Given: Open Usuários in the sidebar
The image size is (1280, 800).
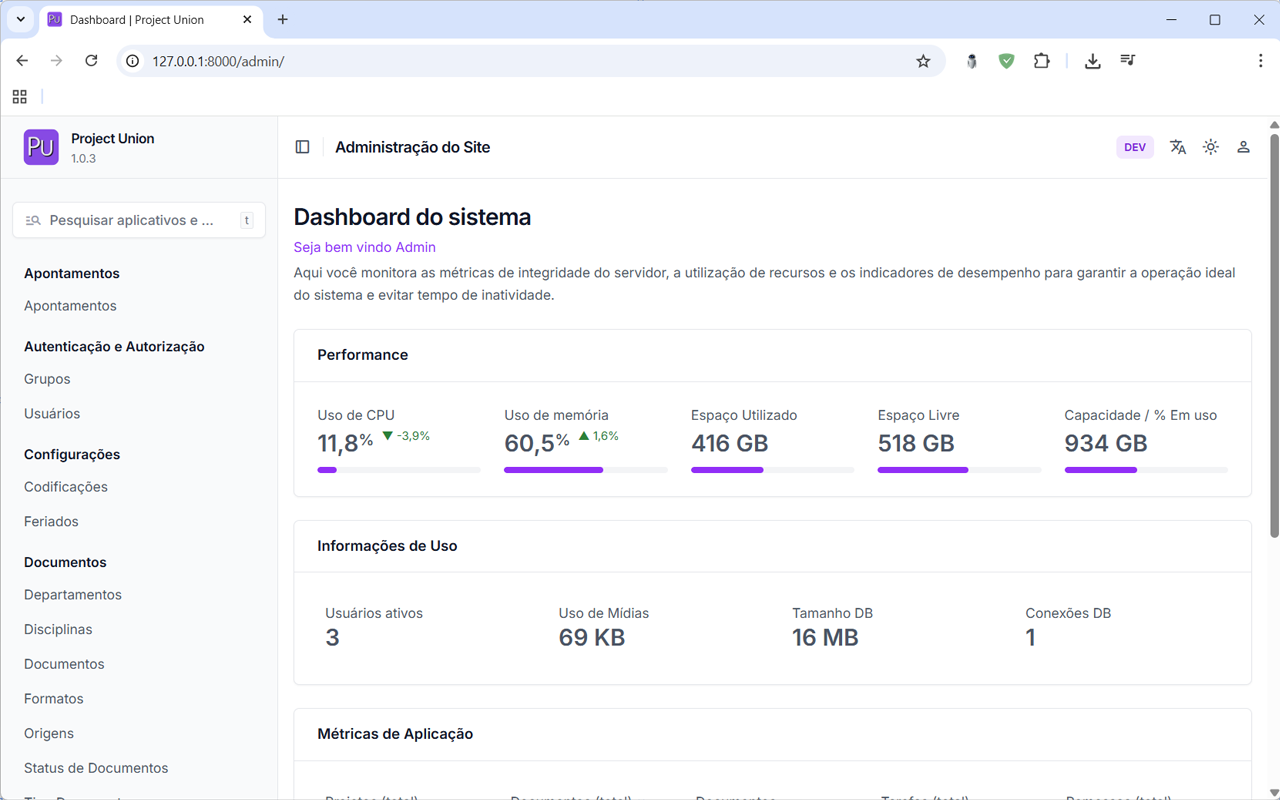Looking at the screenshot, I should 52,413.
